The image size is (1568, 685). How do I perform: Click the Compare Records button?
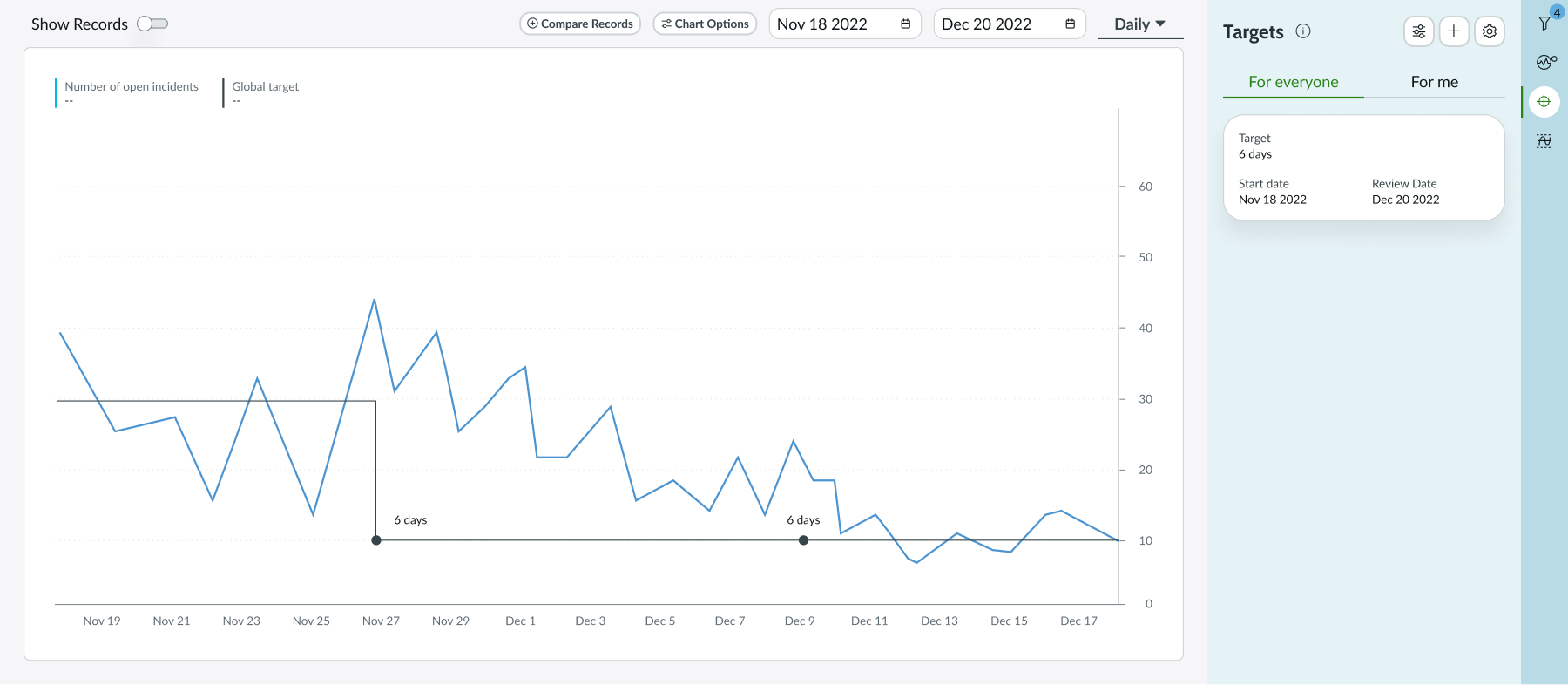click(x=580, y=24)
